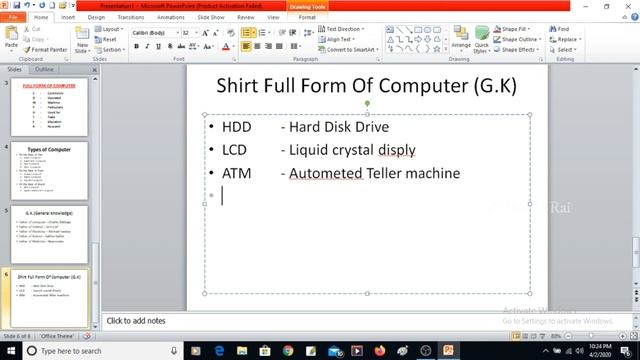This screenshot has width=640, height=360.
Task: Close the slides pane
Action: tap(94, 70)
